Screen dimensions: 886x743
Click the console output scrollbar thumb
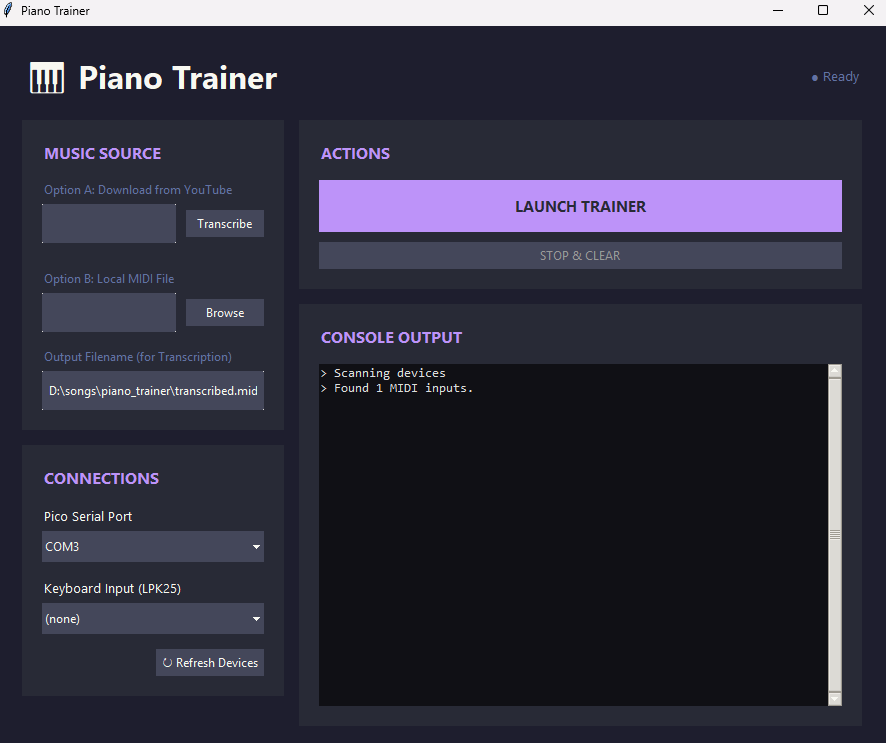tap(835, 535)
